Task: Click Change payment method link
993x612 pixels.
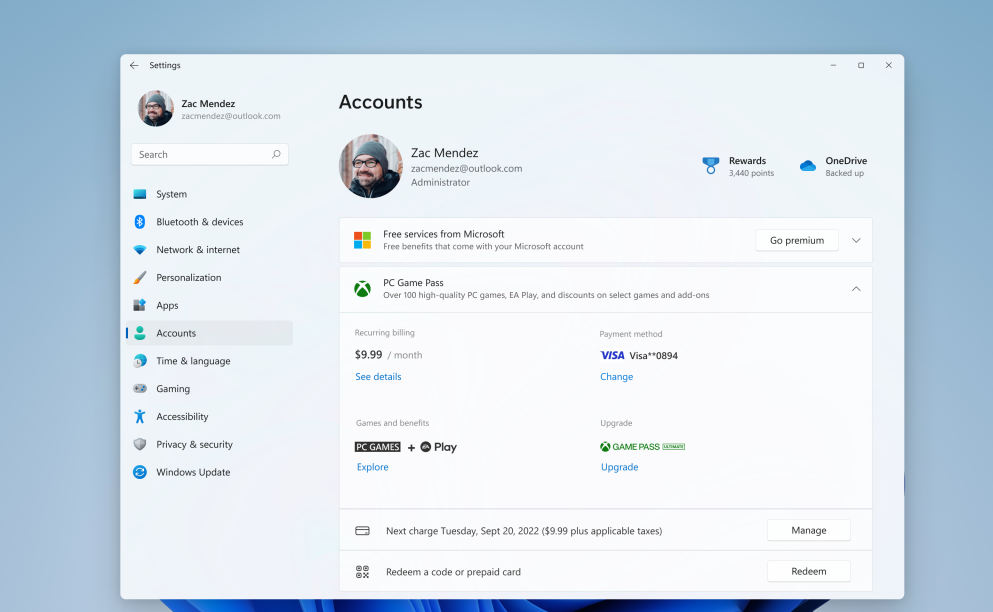Action: click(616, 377)
